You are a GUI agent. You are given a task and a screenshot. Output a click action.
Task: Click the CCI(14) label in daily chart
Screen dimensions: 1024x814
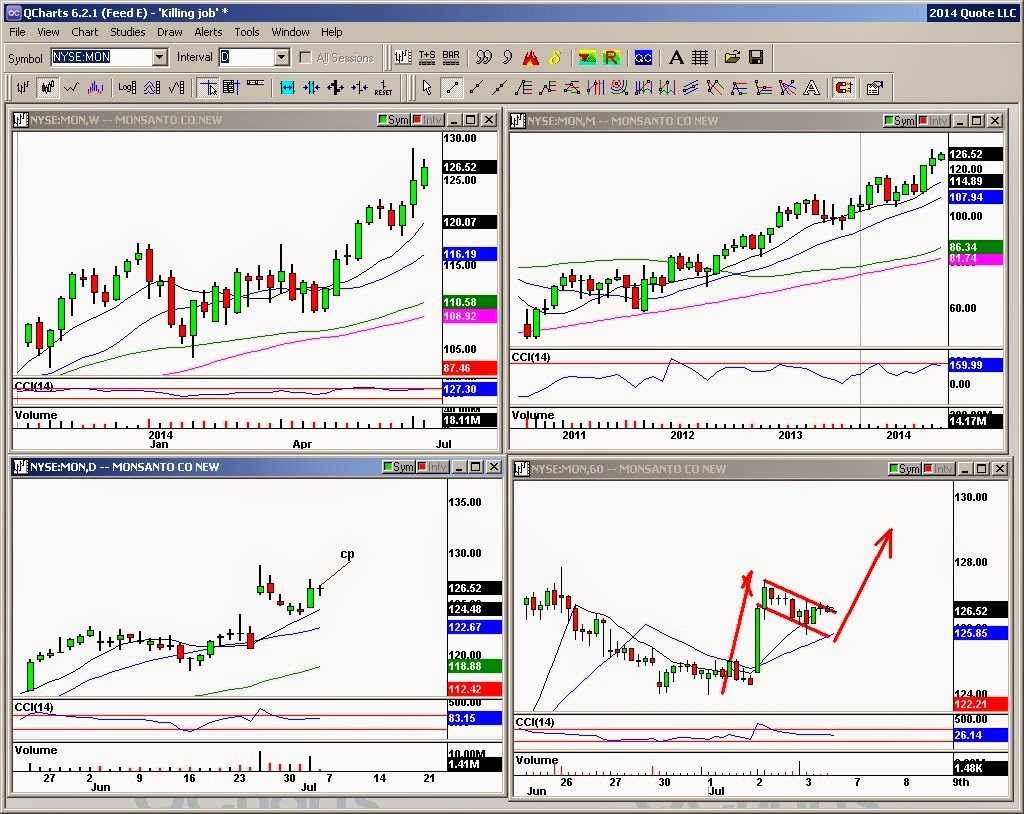34,707
